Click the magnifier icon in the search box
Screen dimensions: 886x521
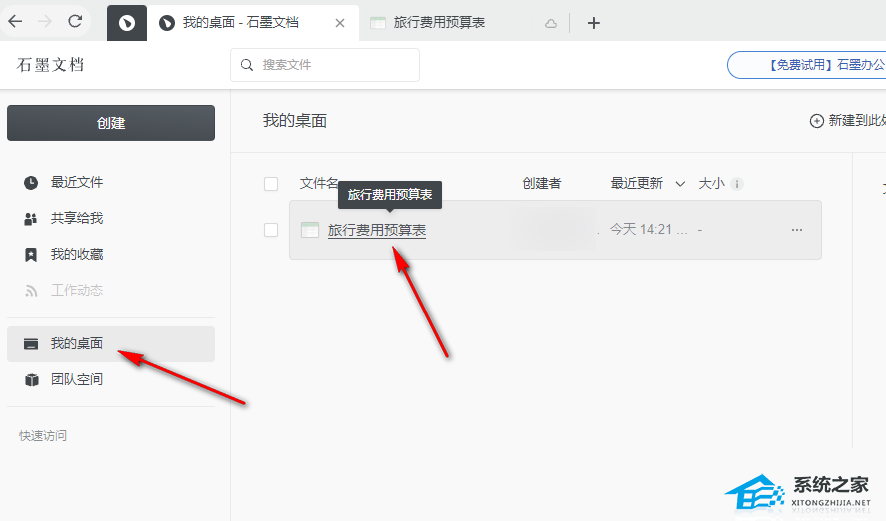point(247,65)
